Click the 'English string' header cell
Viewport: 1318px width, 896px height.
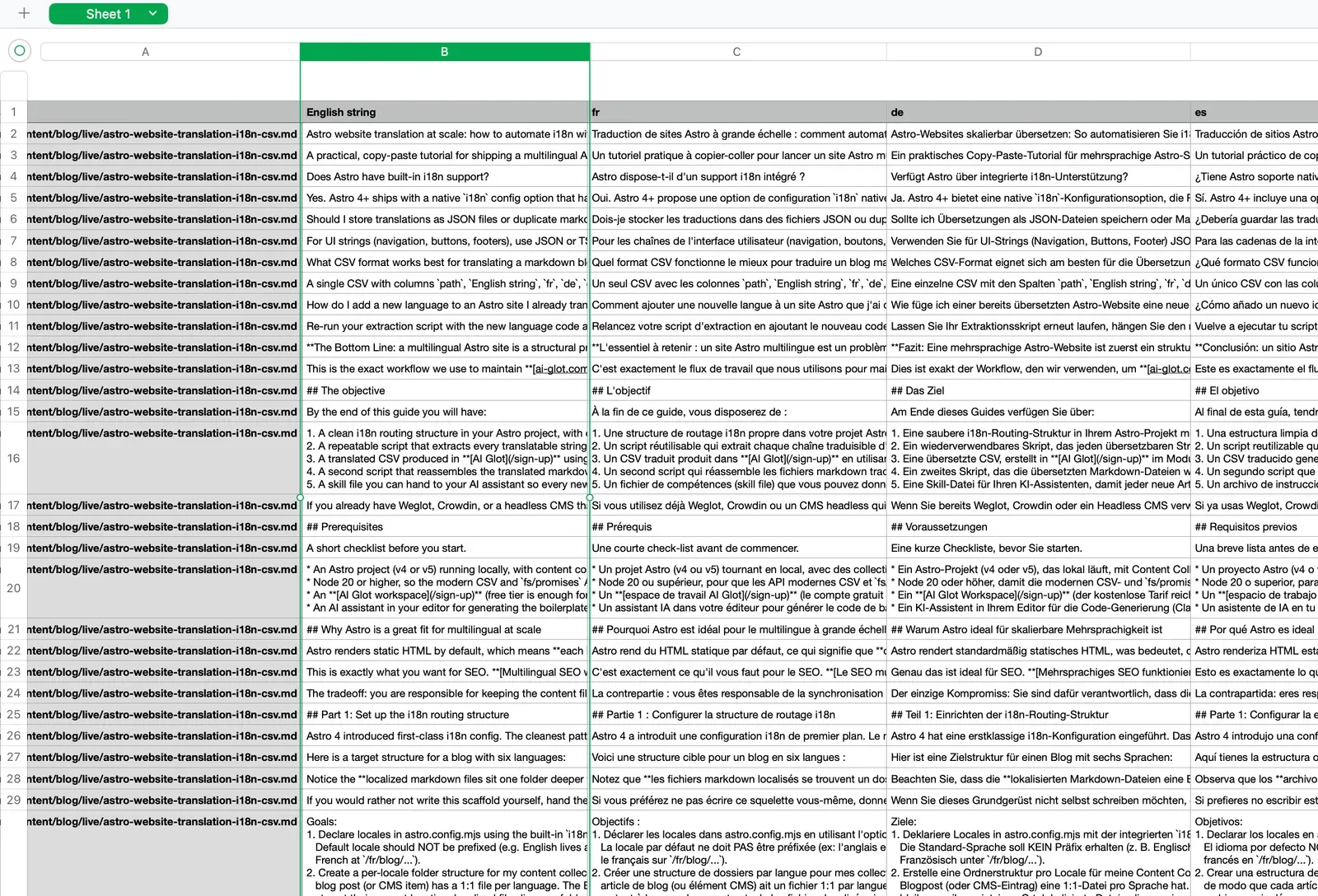[x=445, y=112]
